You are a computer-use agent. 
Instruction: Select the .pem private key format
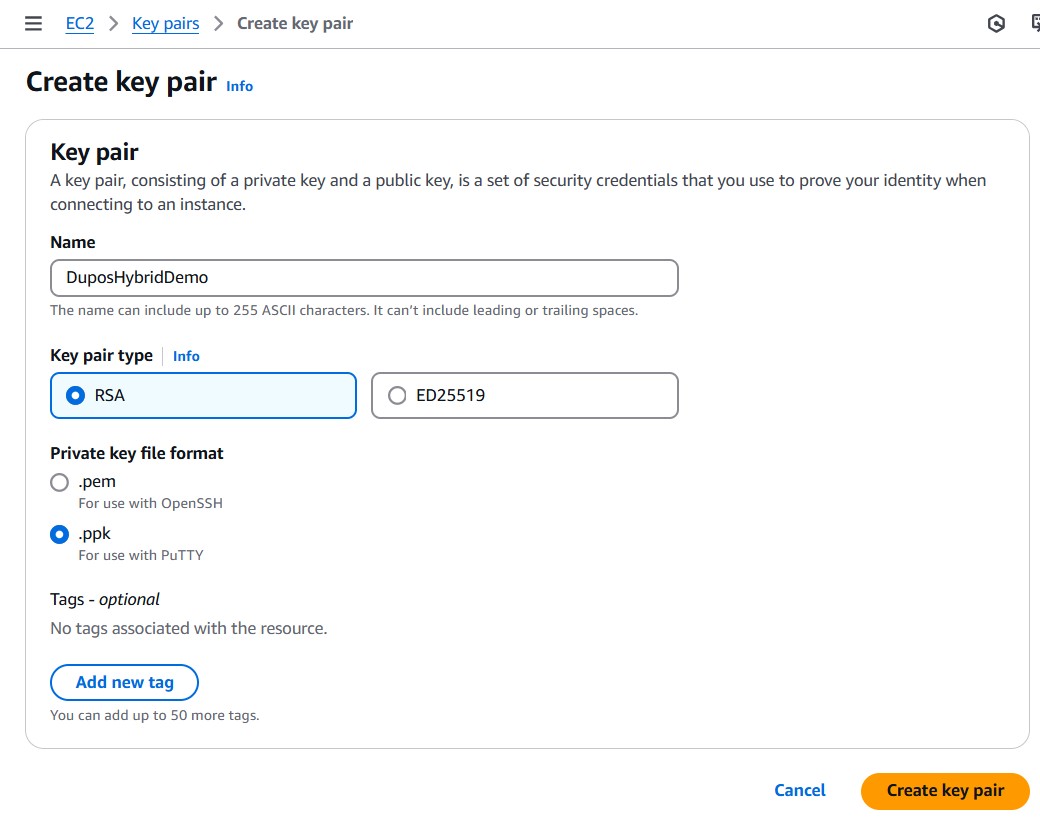(x=60, y=482)
